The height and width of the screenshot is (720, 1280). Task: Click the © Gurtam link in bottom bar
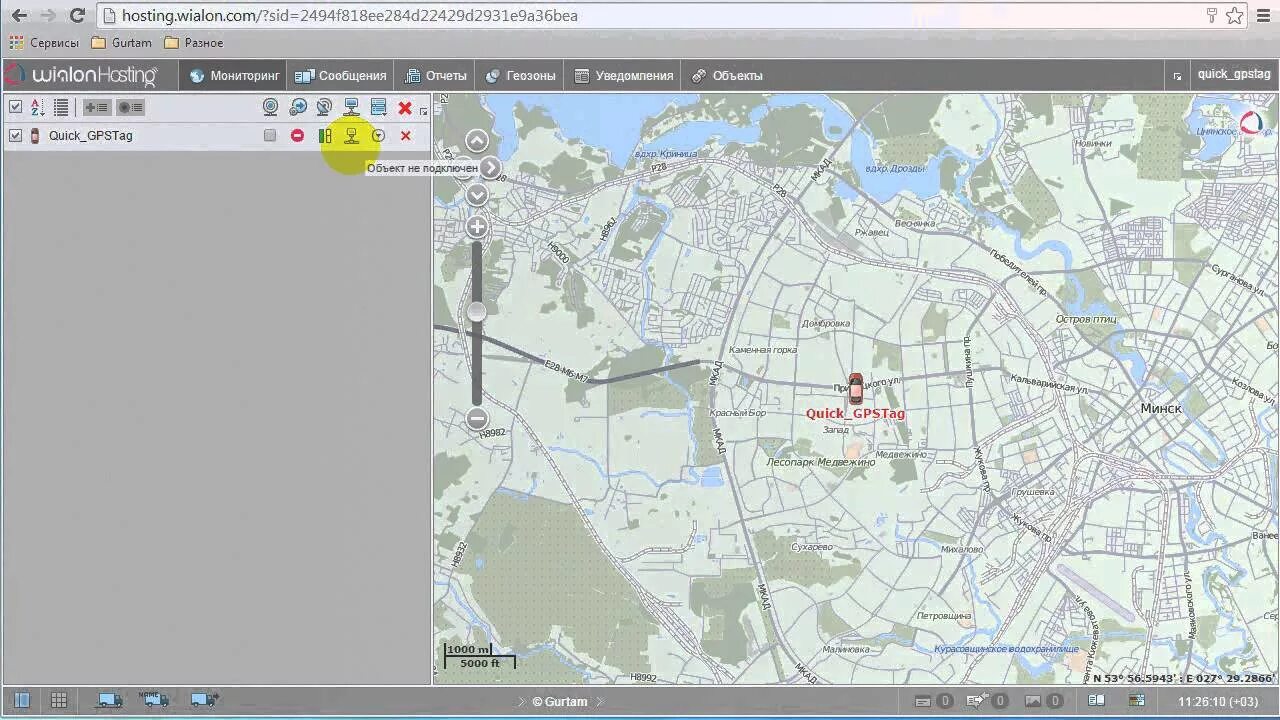point(560,702)
